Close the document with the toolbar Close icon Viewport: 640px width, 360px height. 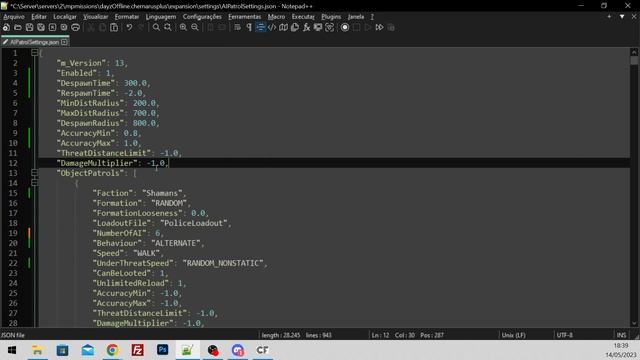52,27
